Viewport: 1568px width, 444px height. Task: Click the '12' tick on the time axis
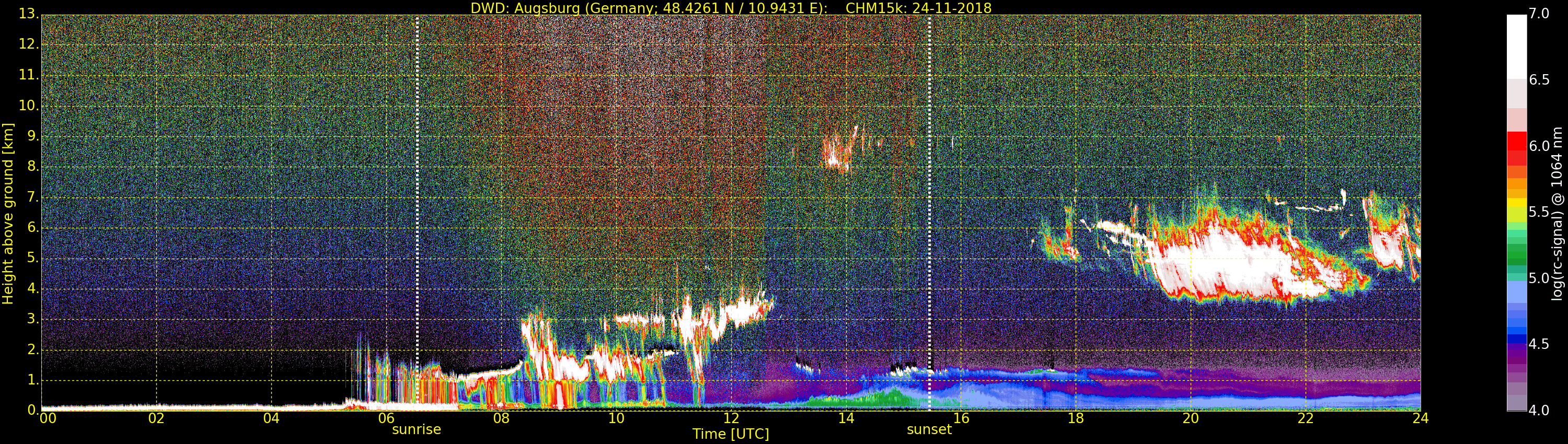[731, 418]
